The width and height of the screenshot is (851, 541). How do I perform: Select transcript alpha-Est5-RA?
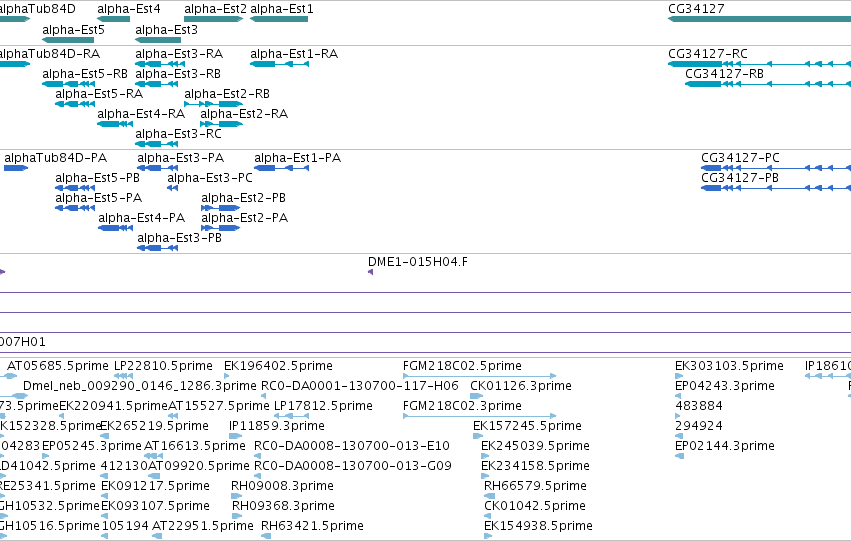click(x=75, y=104)
